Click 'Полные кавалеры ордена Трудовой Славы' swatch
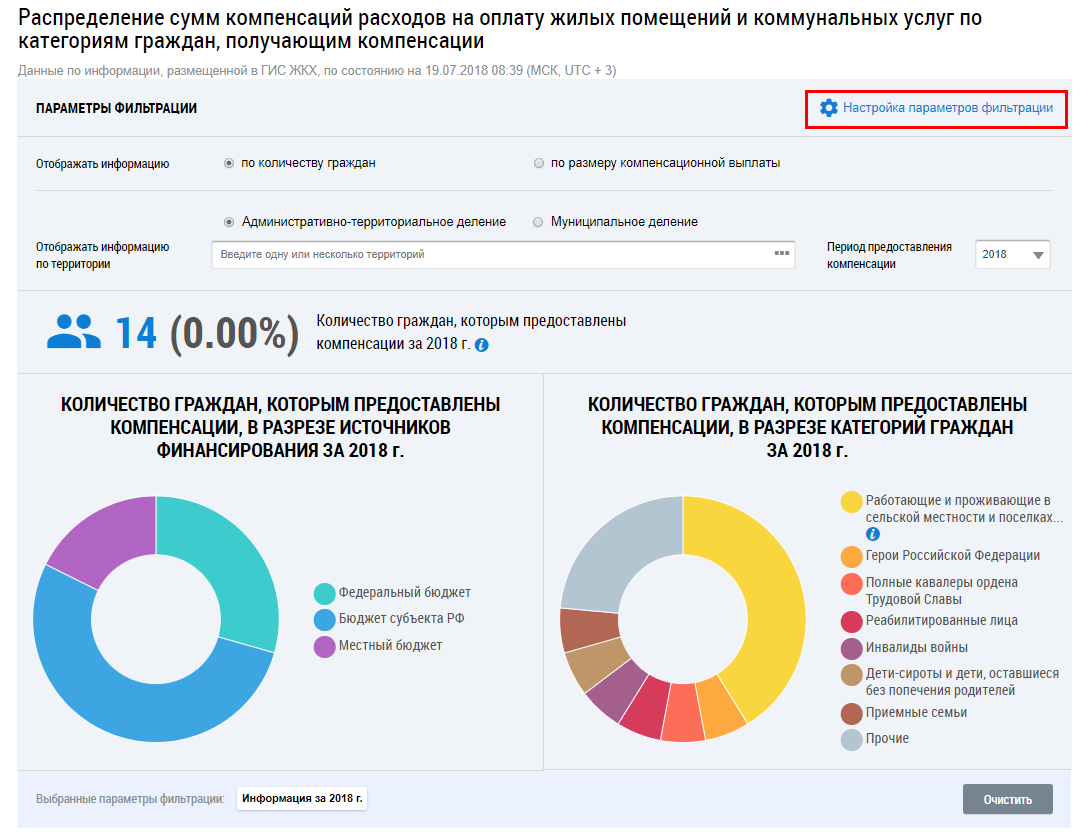The height and width of the screenshot is (834, 1090). (852, 584)
